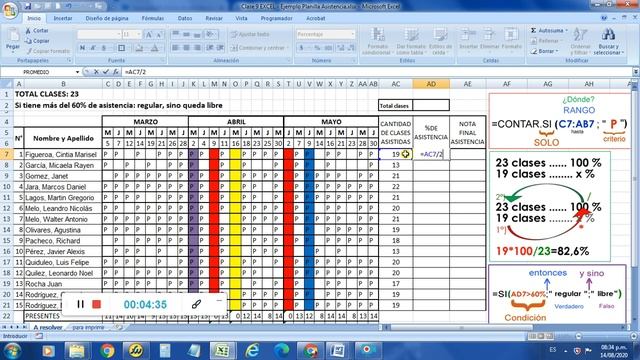Image resolution: width=640 pixels, height=360 pixels.
Task: Open Internet Explorer from taskbar
Action: 252,351
